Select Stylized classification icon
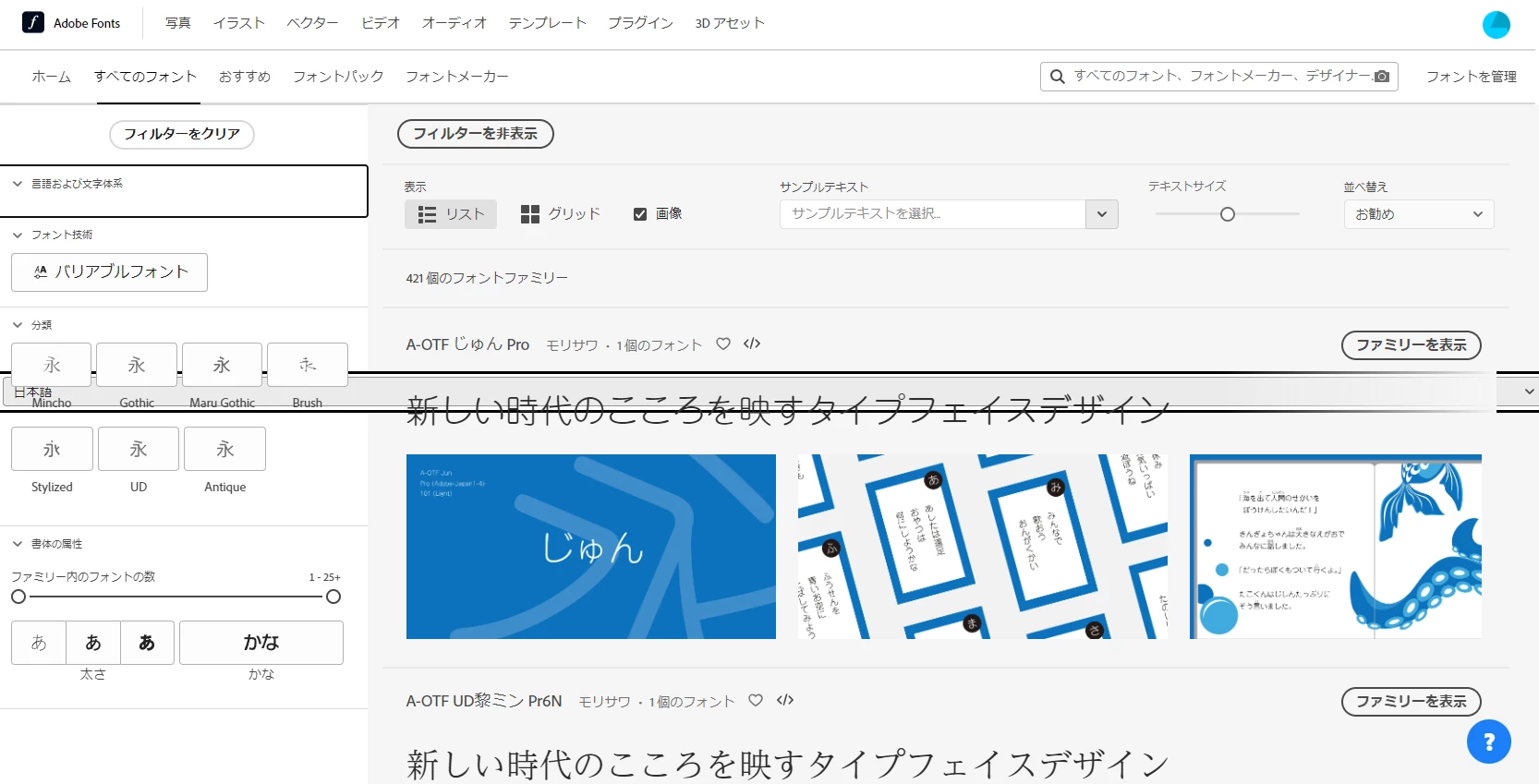The image size is (1539, 784). coord(52,449)
